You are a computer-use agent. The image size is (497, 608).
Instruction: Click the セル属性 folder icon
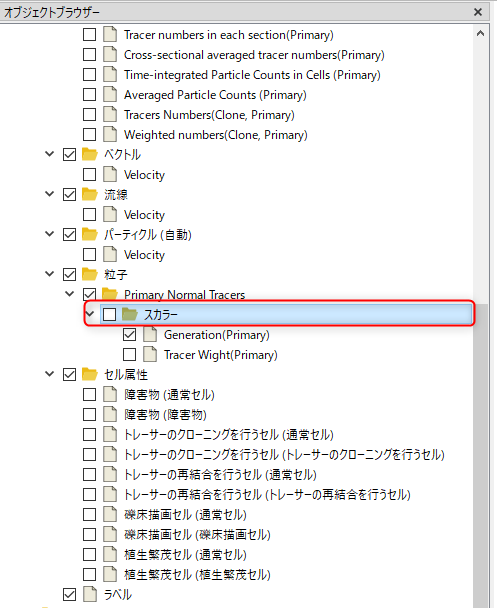[x=90, y=375]
